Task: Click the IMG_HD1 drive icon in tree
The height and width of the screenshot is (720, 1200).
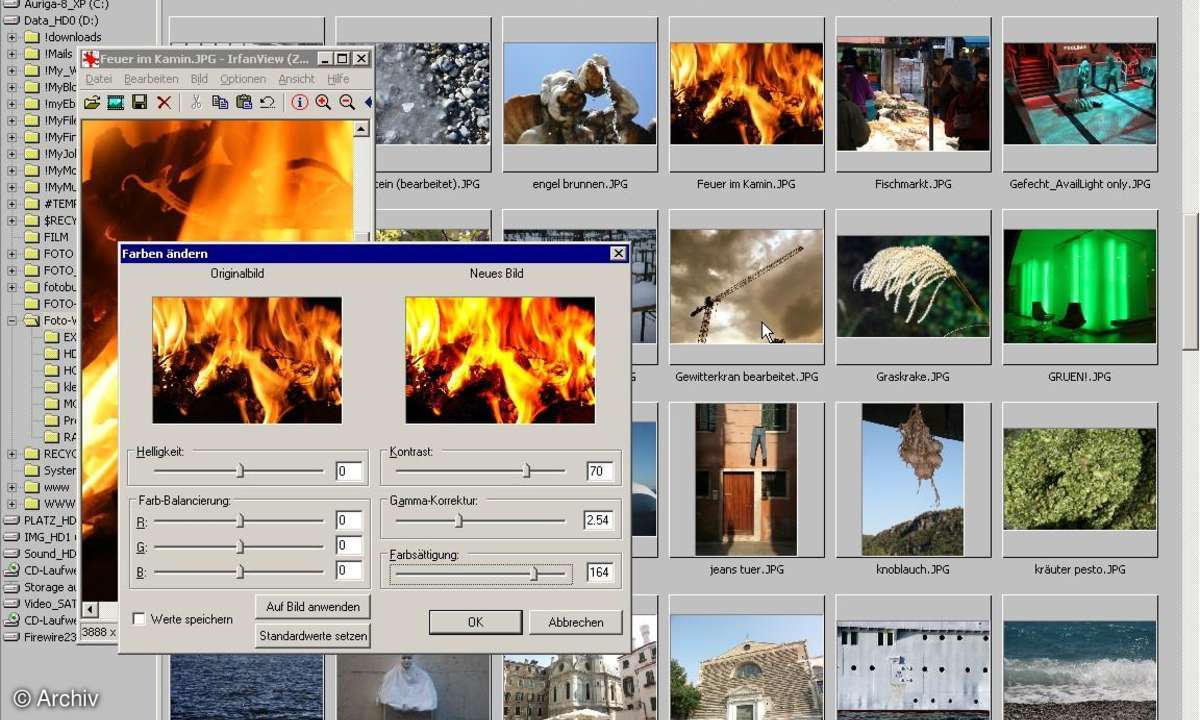Action: (11, 537)
